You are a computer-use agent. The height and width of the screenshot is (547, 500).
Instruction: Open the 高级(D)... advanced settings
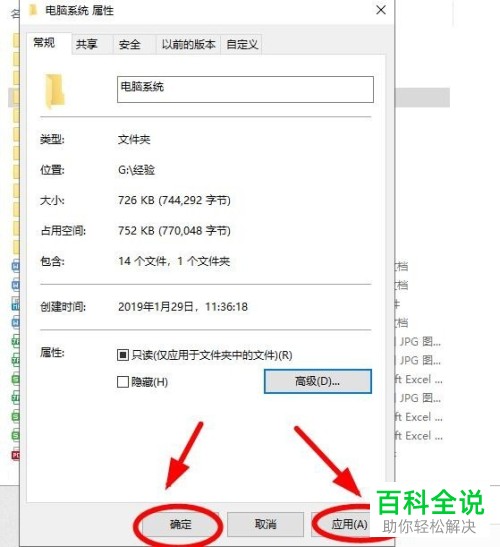coord(318,381)
